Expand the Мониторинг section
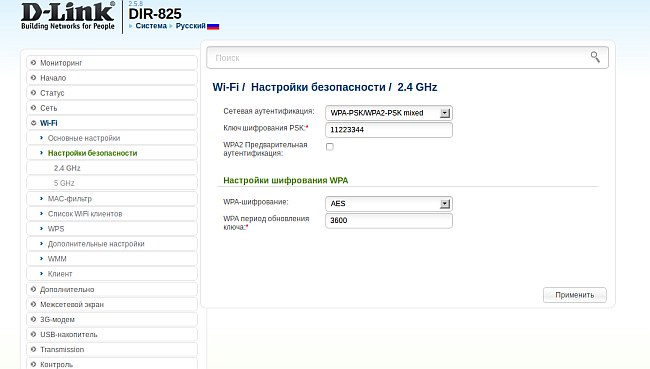The height and width of the screenshot is (369, 650). pyautogui.click(x=112, y=63)
